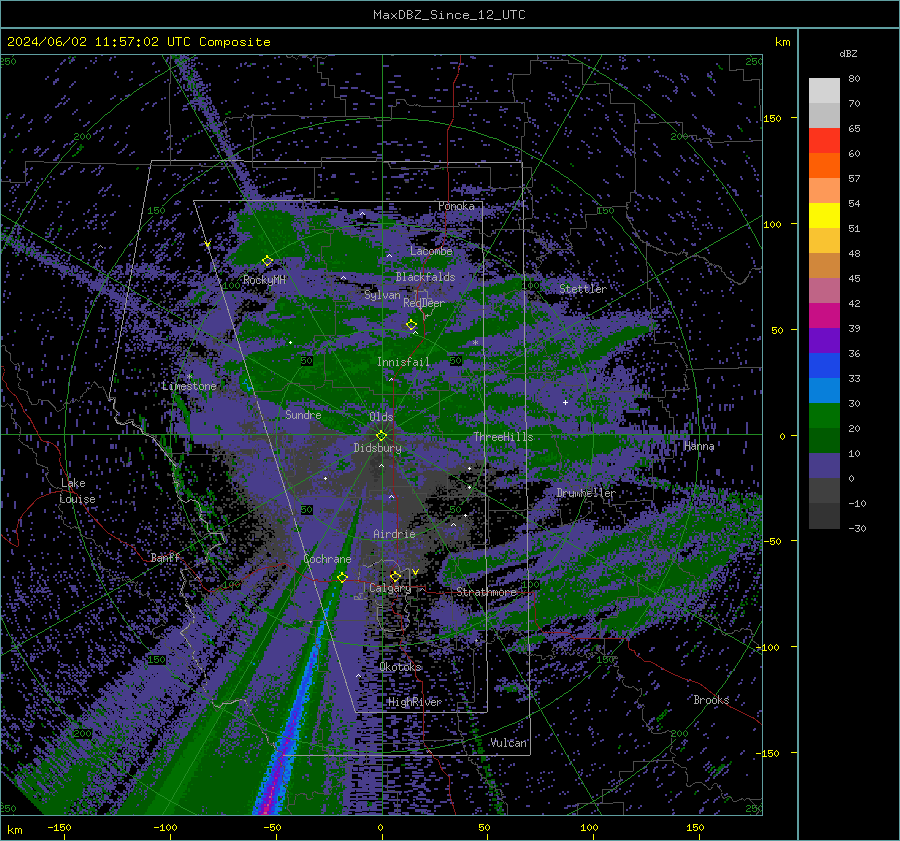
Task: Click the Olds label
Action: [381, 417]
